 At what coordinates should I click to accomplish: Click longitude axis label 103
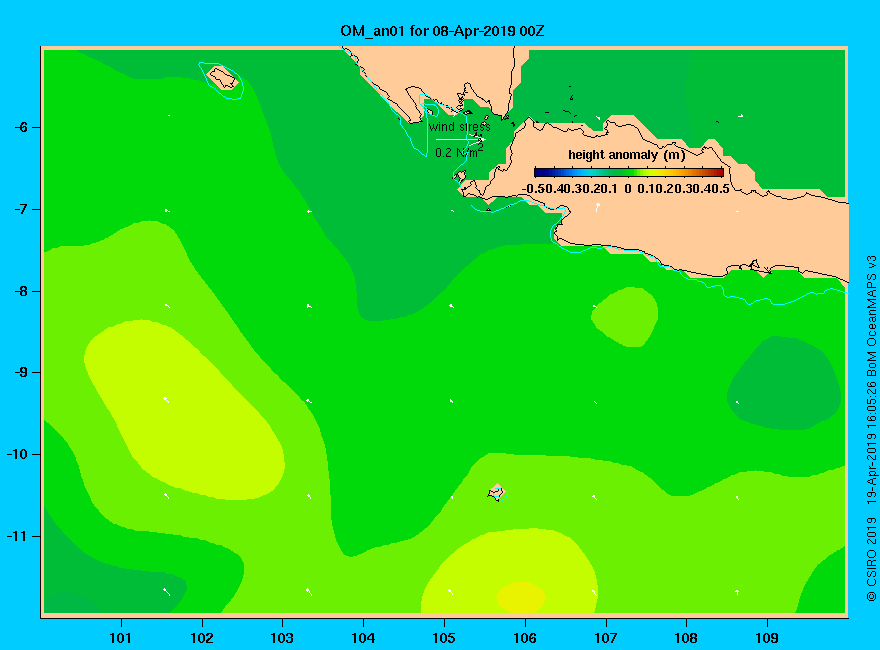click(282, 638)
